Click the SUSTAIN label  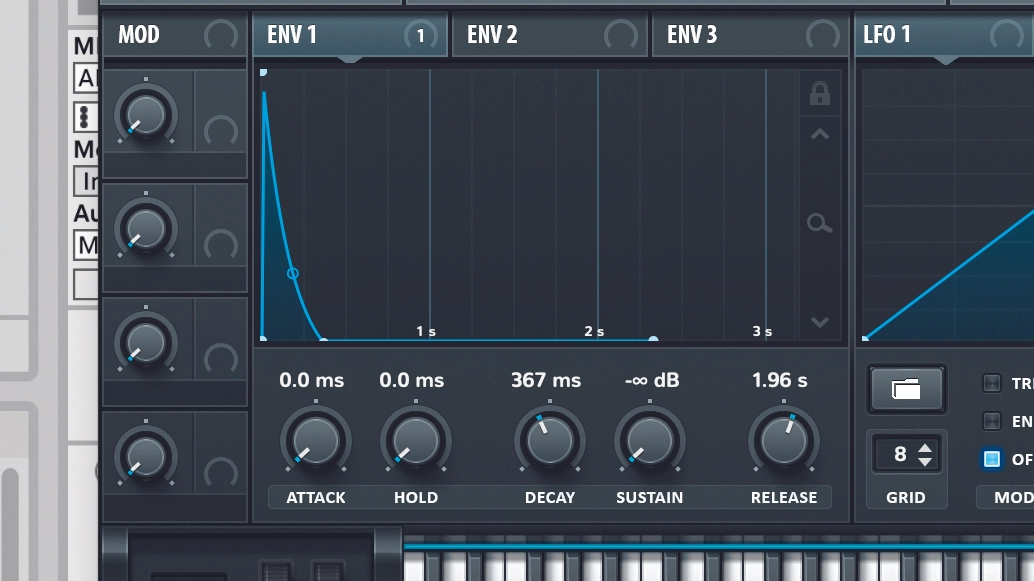click(650, 498)
